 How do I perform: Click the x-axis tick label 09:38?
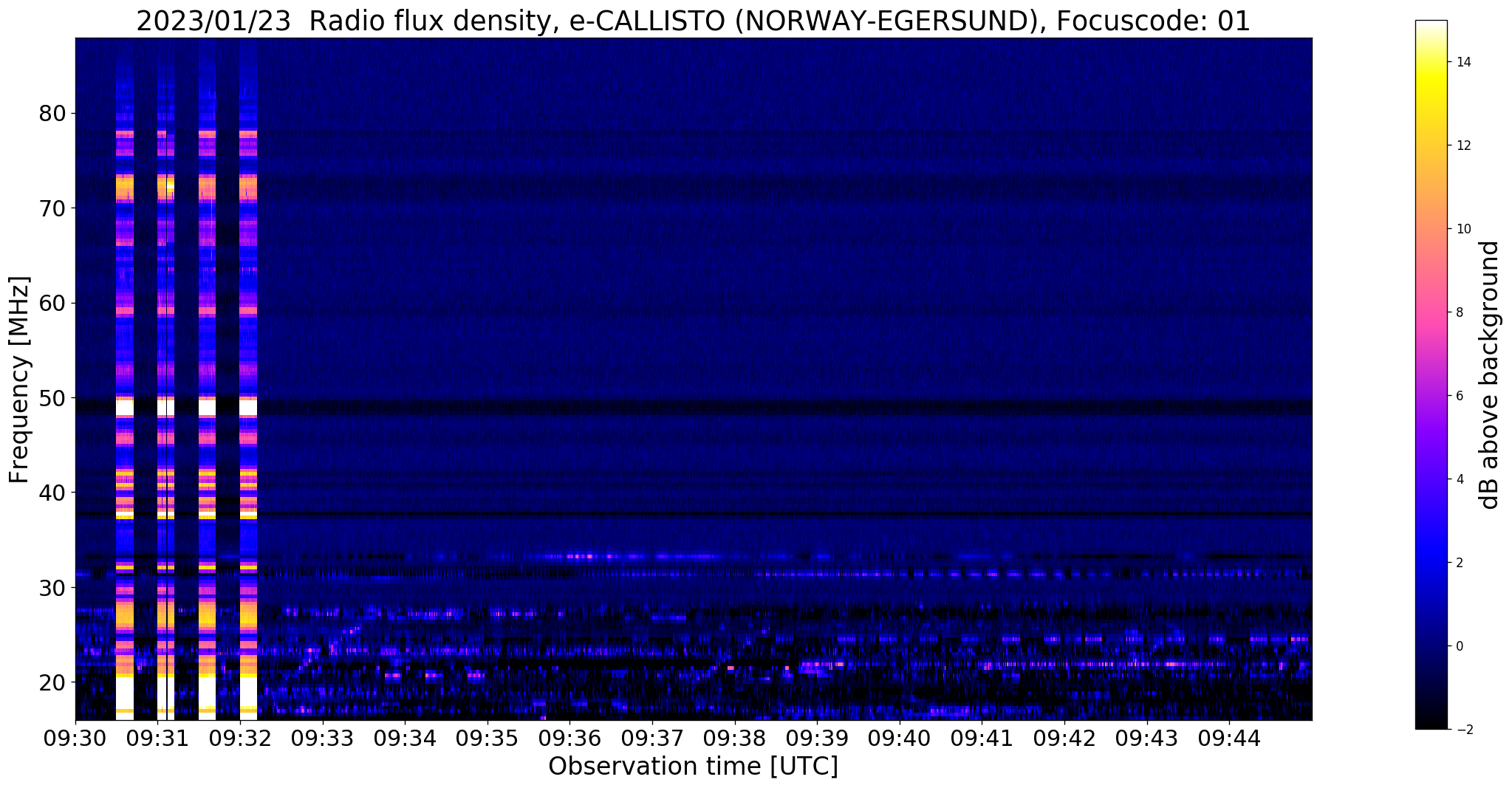735,739
